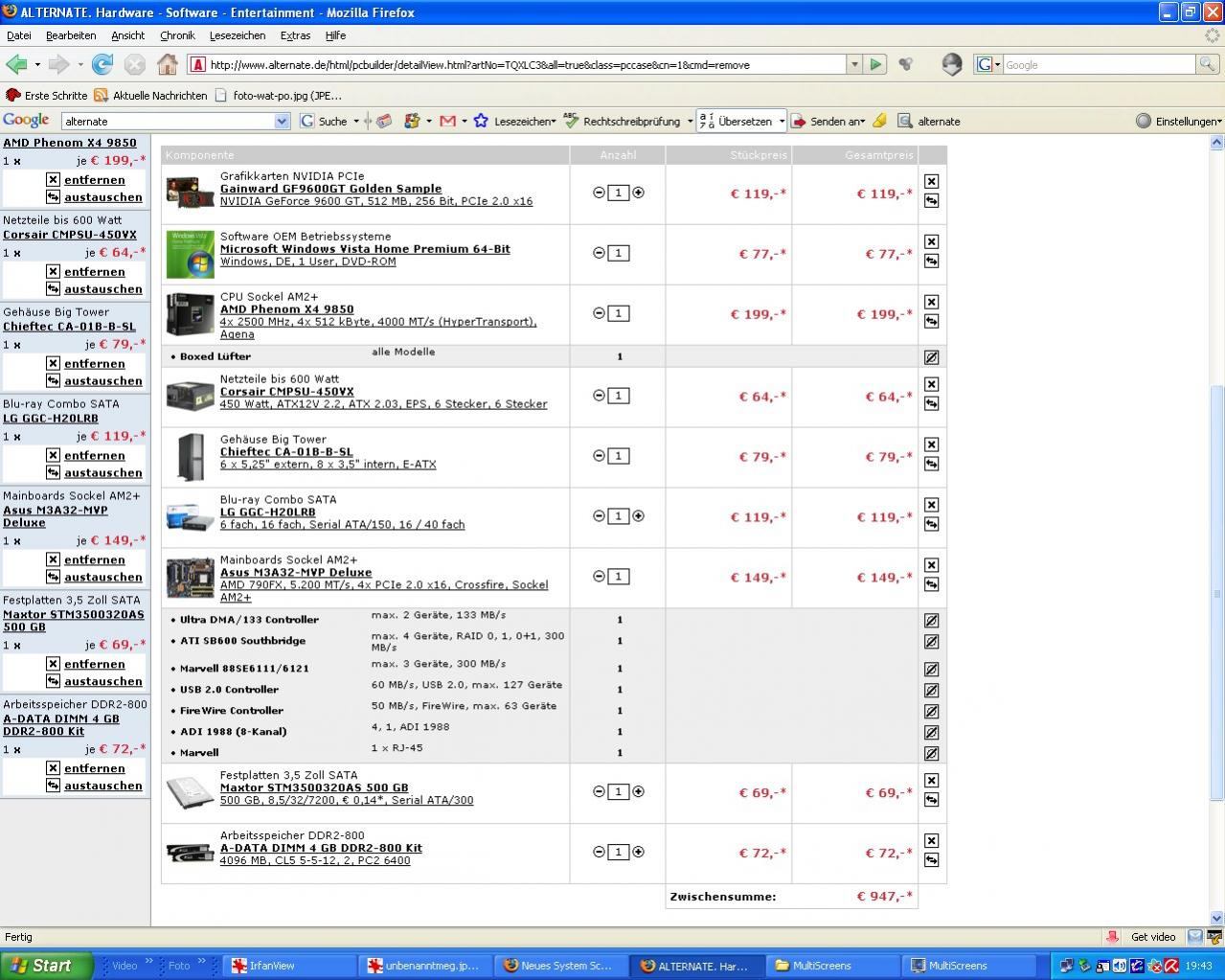This screenshot has height=980, width=1225.
Task: Remove Windows Vista Home Premium via X icon
Action: tap(931, 241)
